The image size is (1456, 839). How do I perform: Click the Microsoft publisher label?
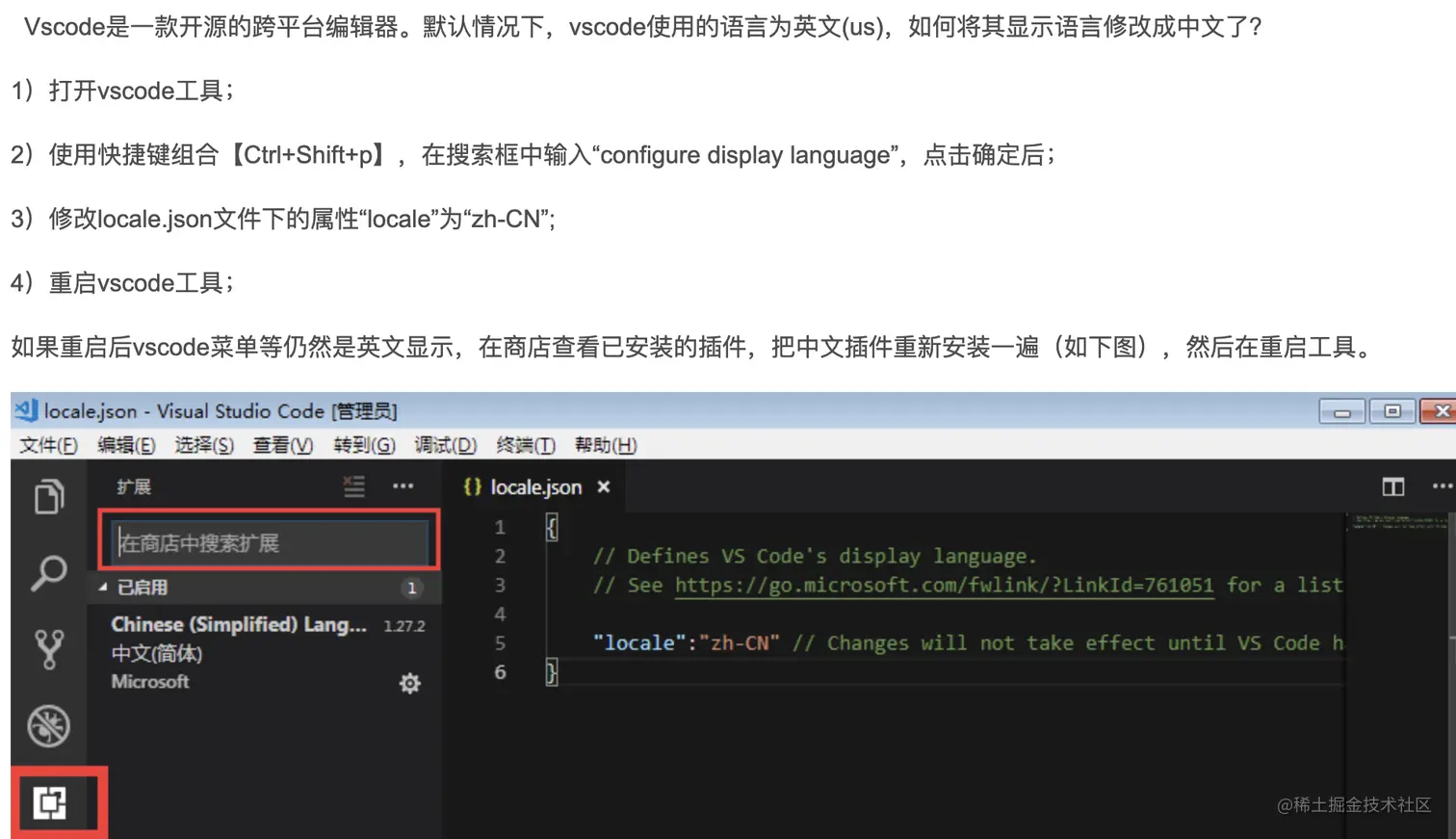[x=150, y=682]
